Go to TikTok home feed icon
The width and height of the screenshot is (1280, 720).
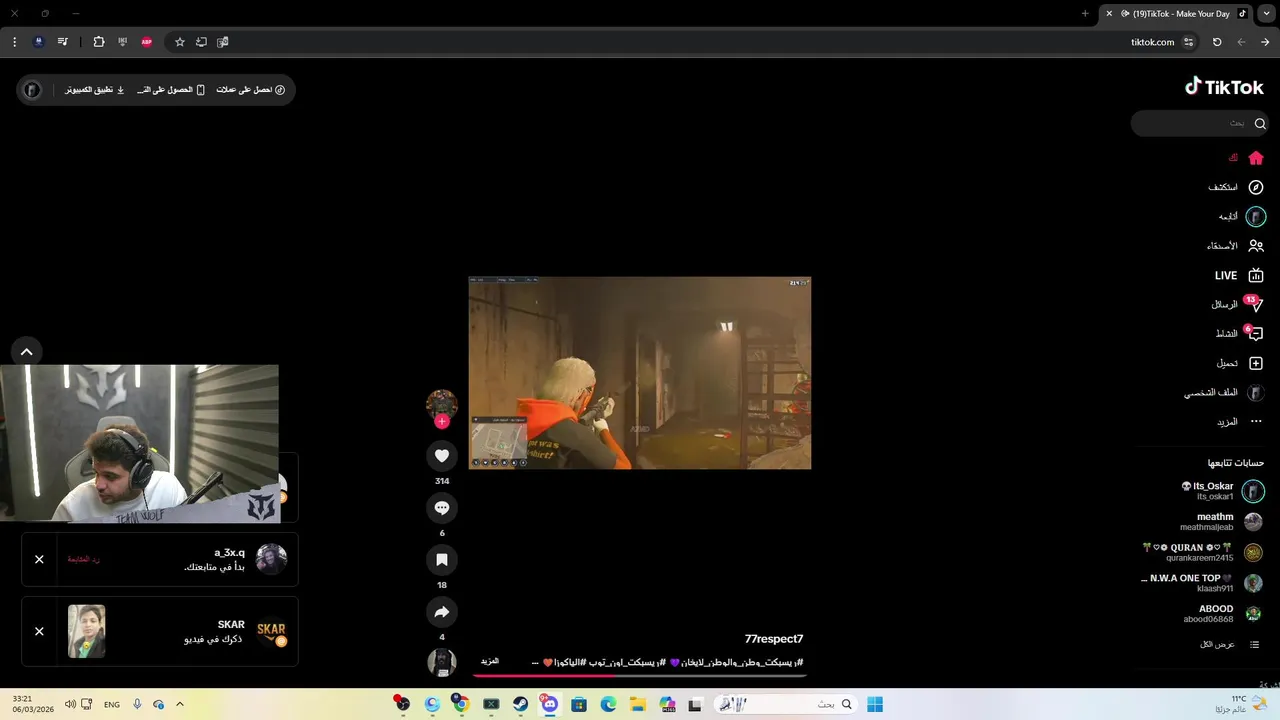pos(1256,158)
